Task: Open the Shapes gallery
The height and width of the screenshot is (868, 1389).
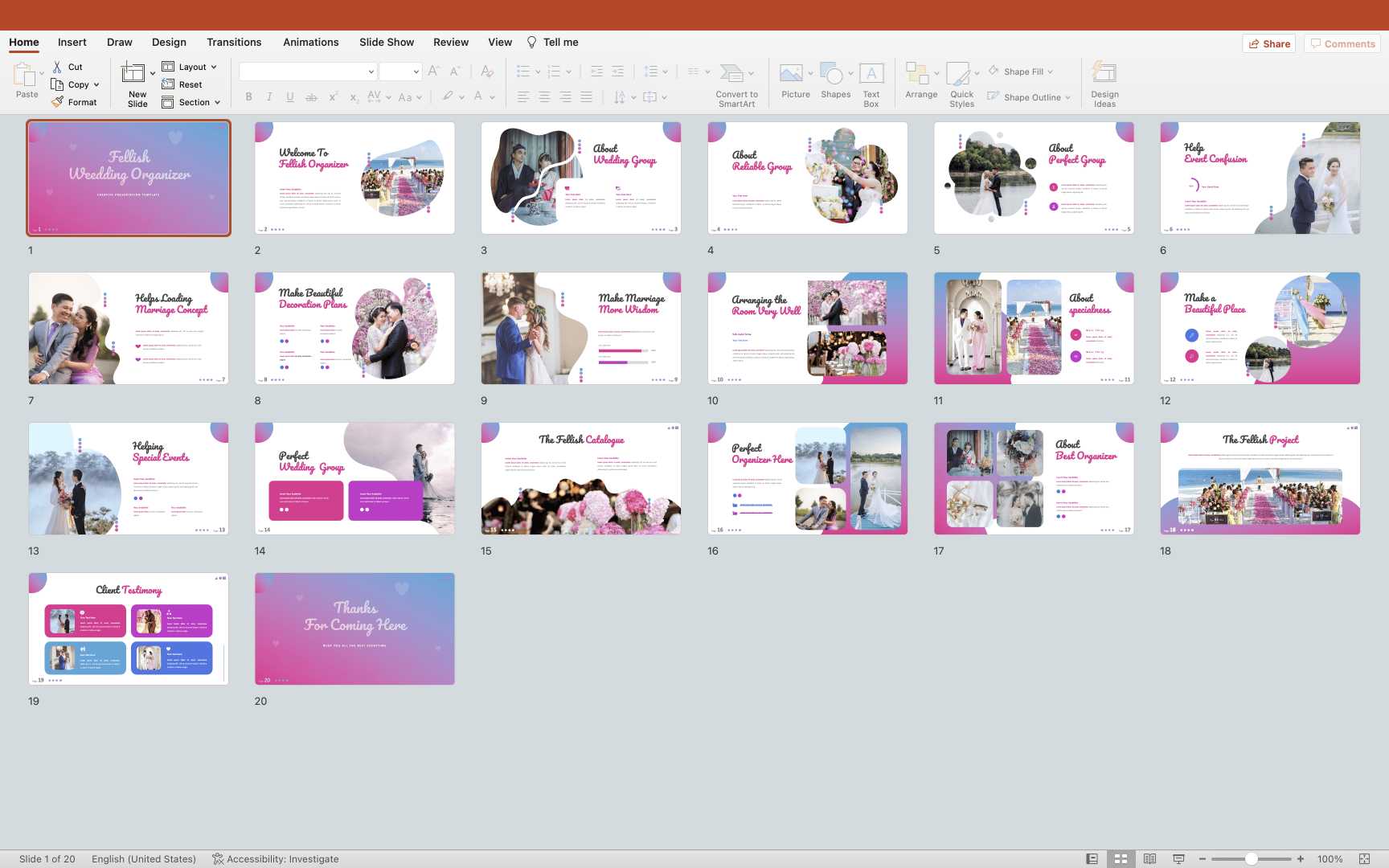Action: coord(831,74)
